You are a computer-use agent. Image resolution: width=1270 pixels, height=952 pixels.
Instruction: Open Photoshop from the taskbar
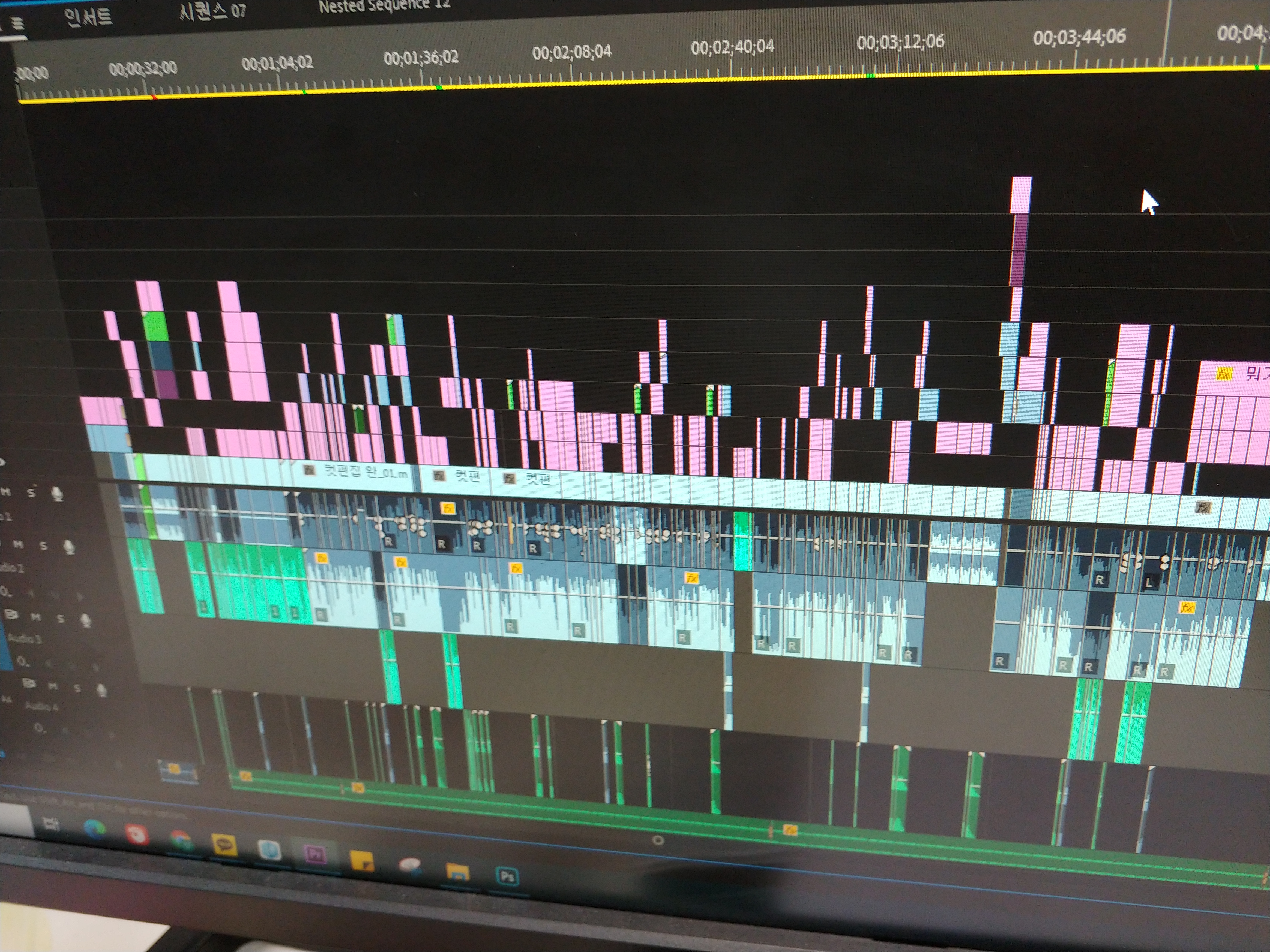pyautogui.click(x=507, y=876)
